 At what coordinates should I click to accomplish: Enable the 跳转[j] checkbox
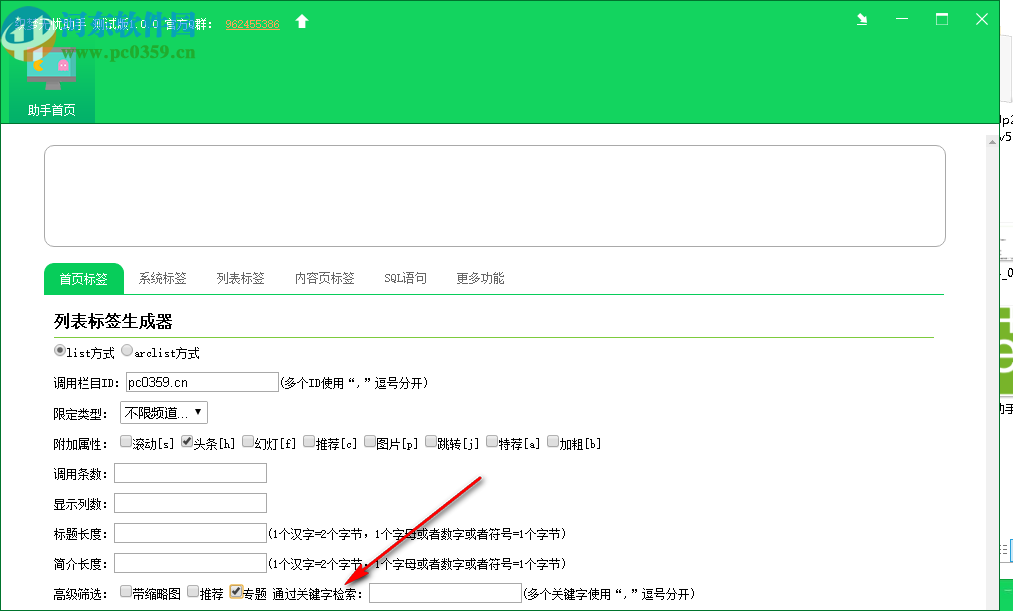(431, 442)
